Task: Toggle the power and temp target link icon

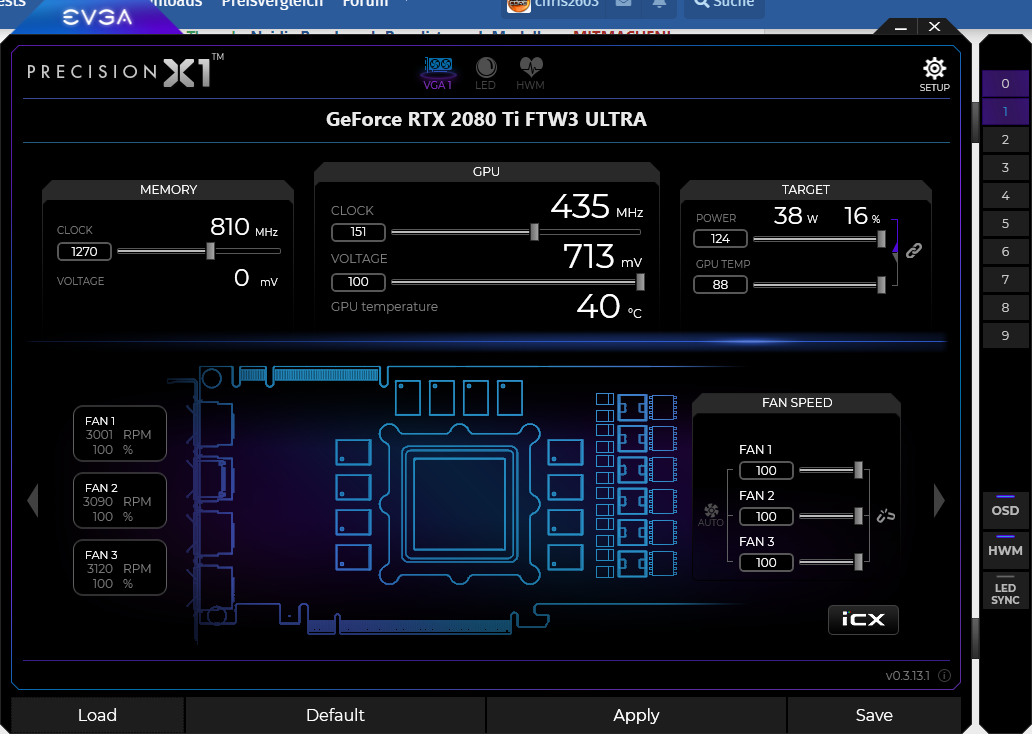Action: coord(914,250)
